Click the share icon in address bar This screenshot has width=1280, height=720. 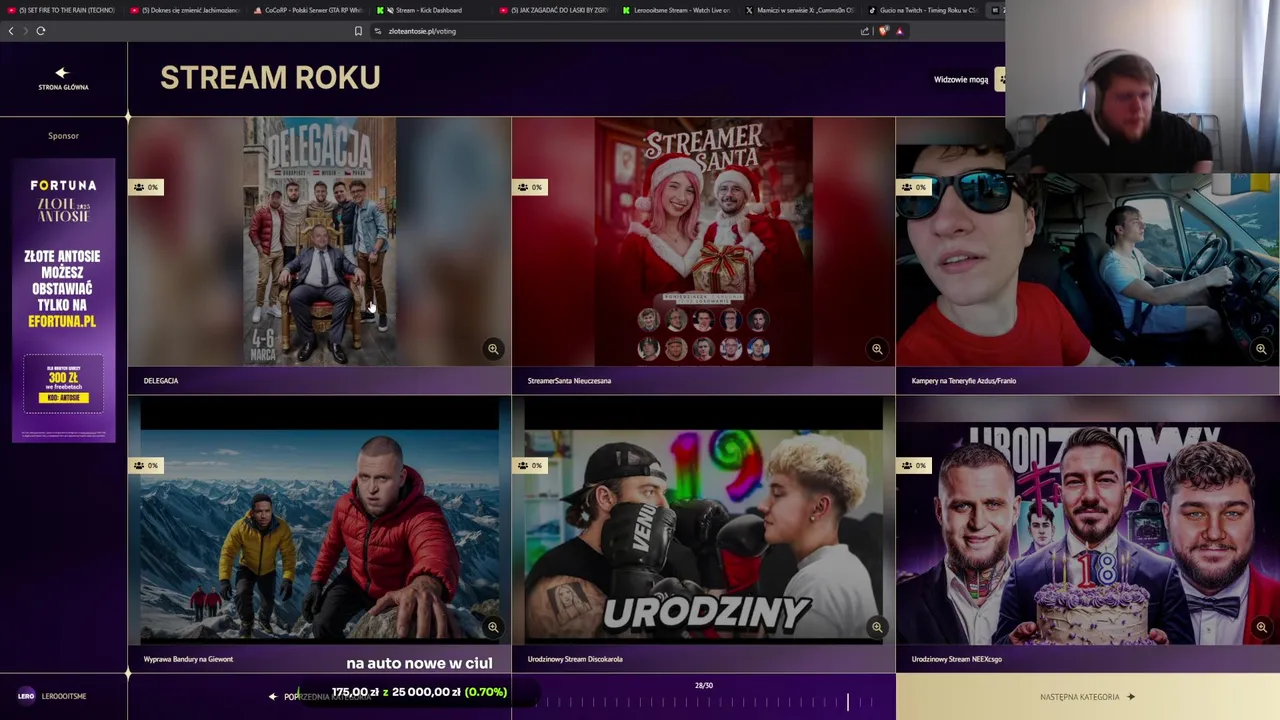[865, 31]
